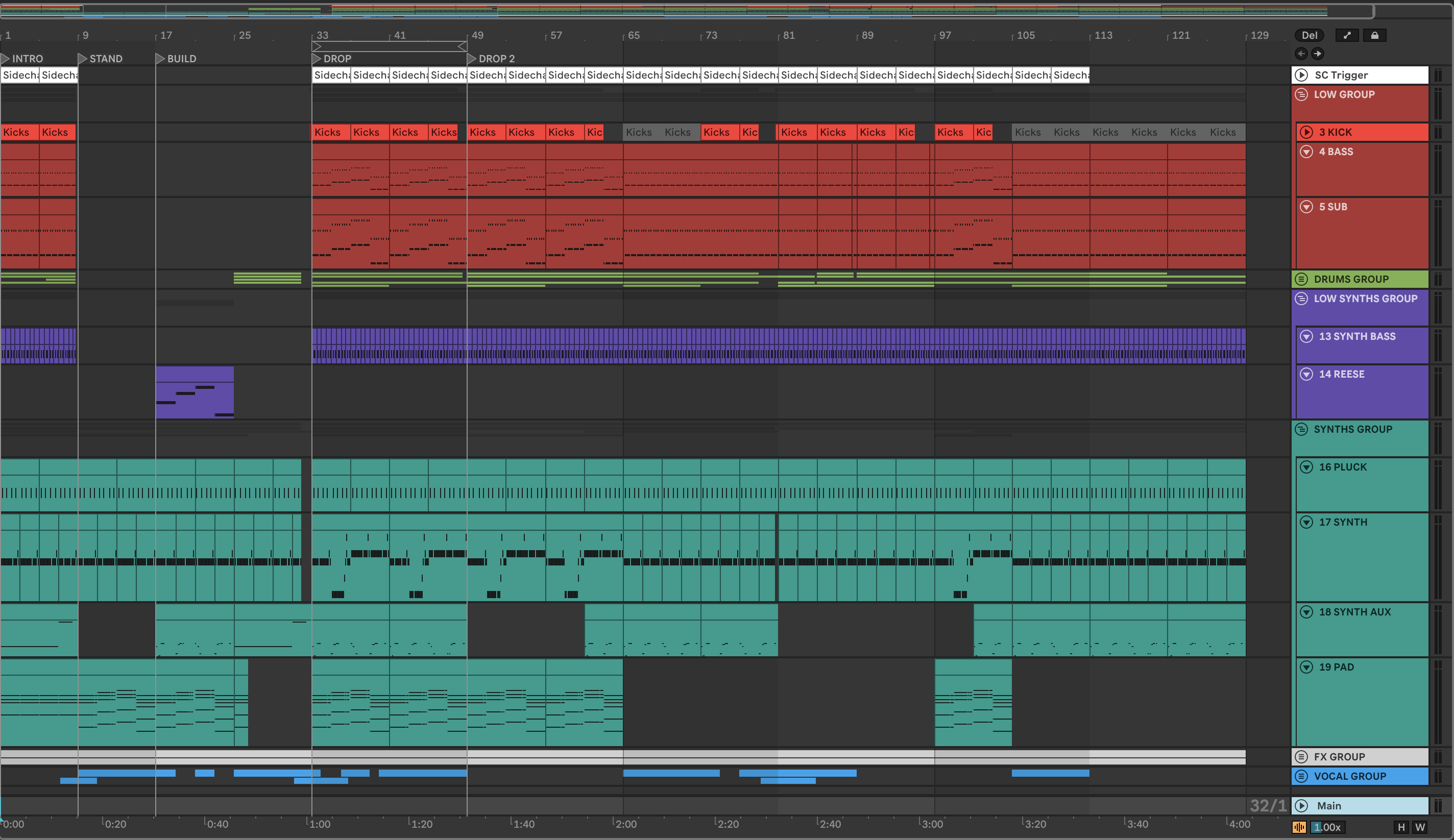Viewport: 1454px width, 840px height.
Task: Jump to the DROP 2 locator marker
Action: point(472,59)
